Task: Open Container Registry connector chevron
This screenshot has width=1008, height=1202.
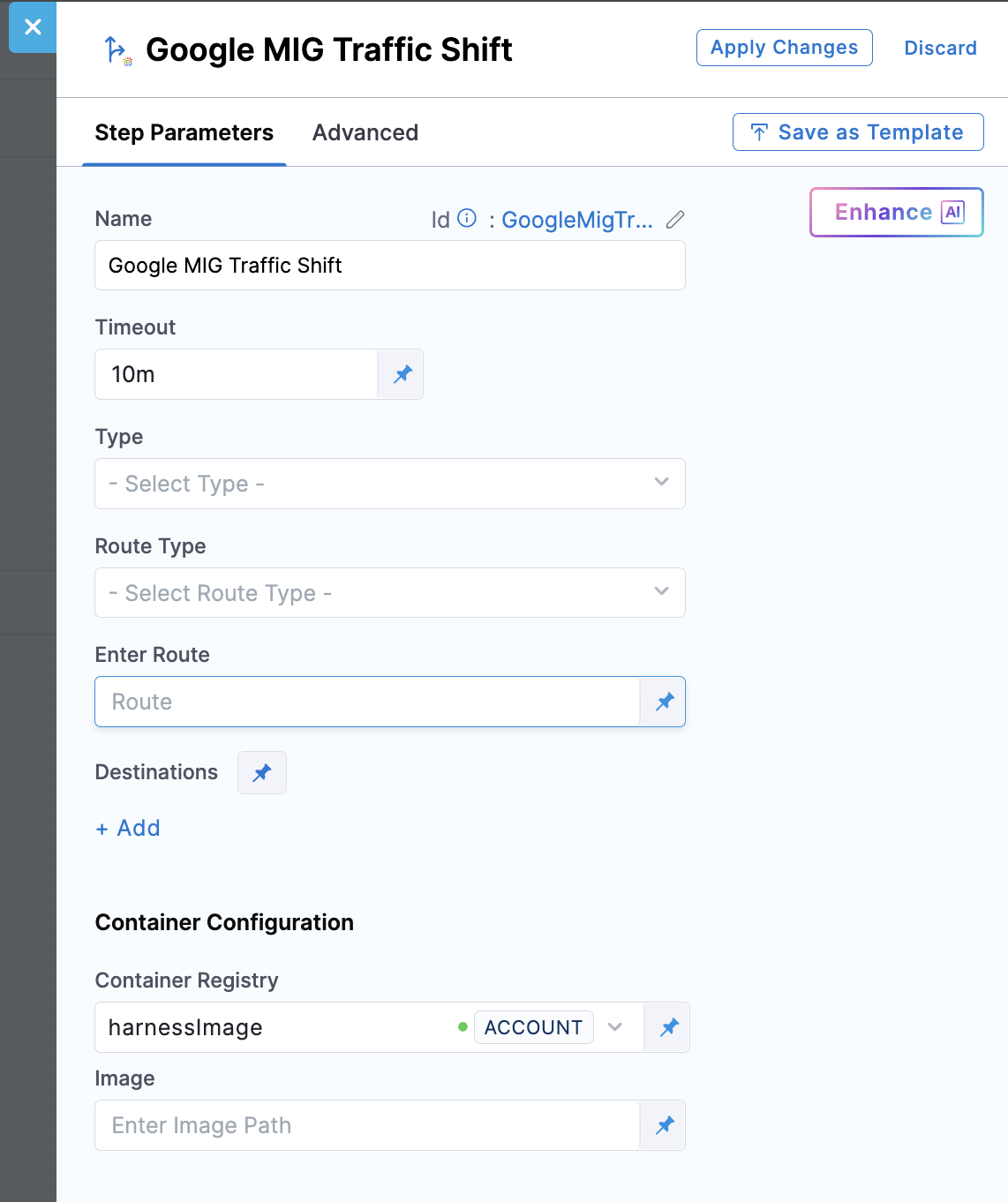Action: tap(615, 1027)
